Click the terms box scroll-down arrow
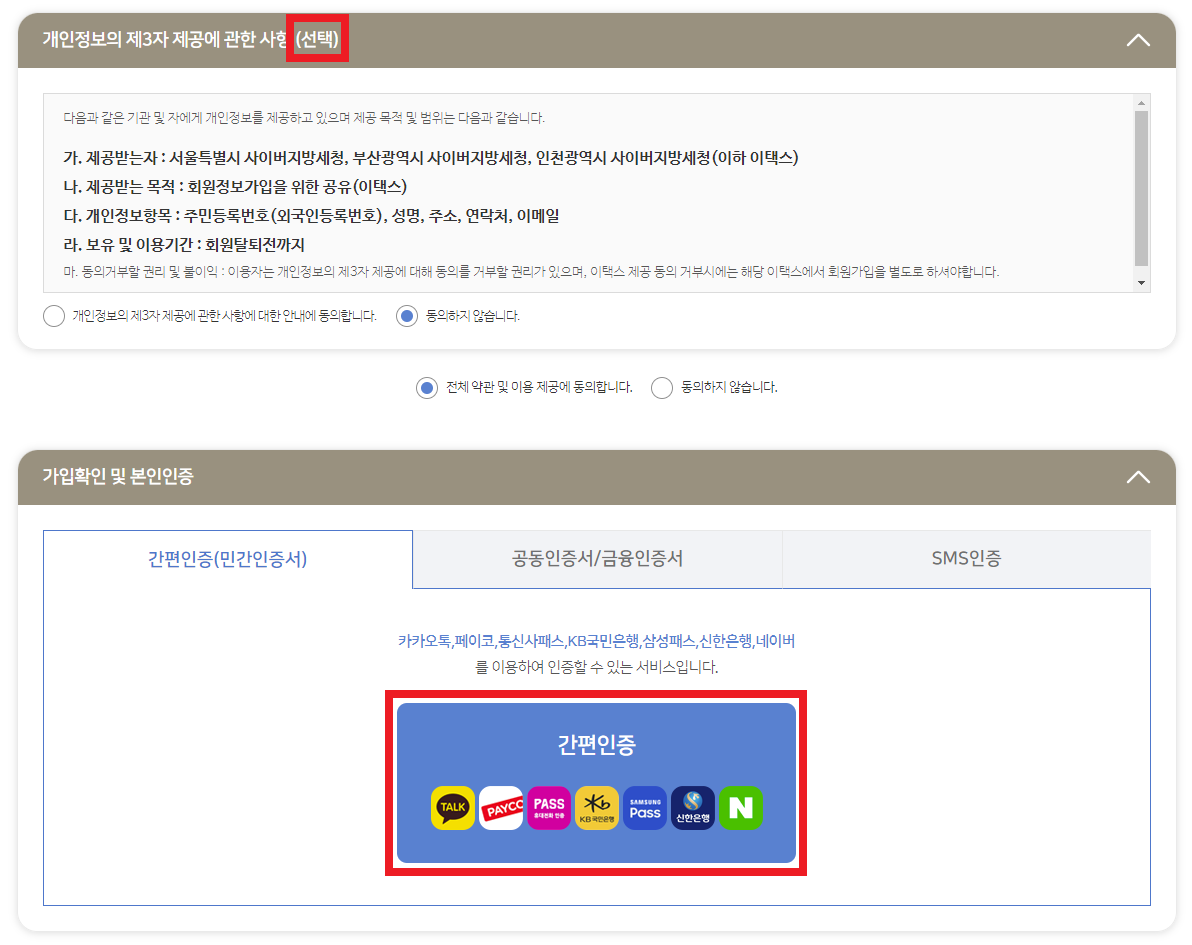The width and height of the screenshot is (1192, 945). coord(1141,283)
